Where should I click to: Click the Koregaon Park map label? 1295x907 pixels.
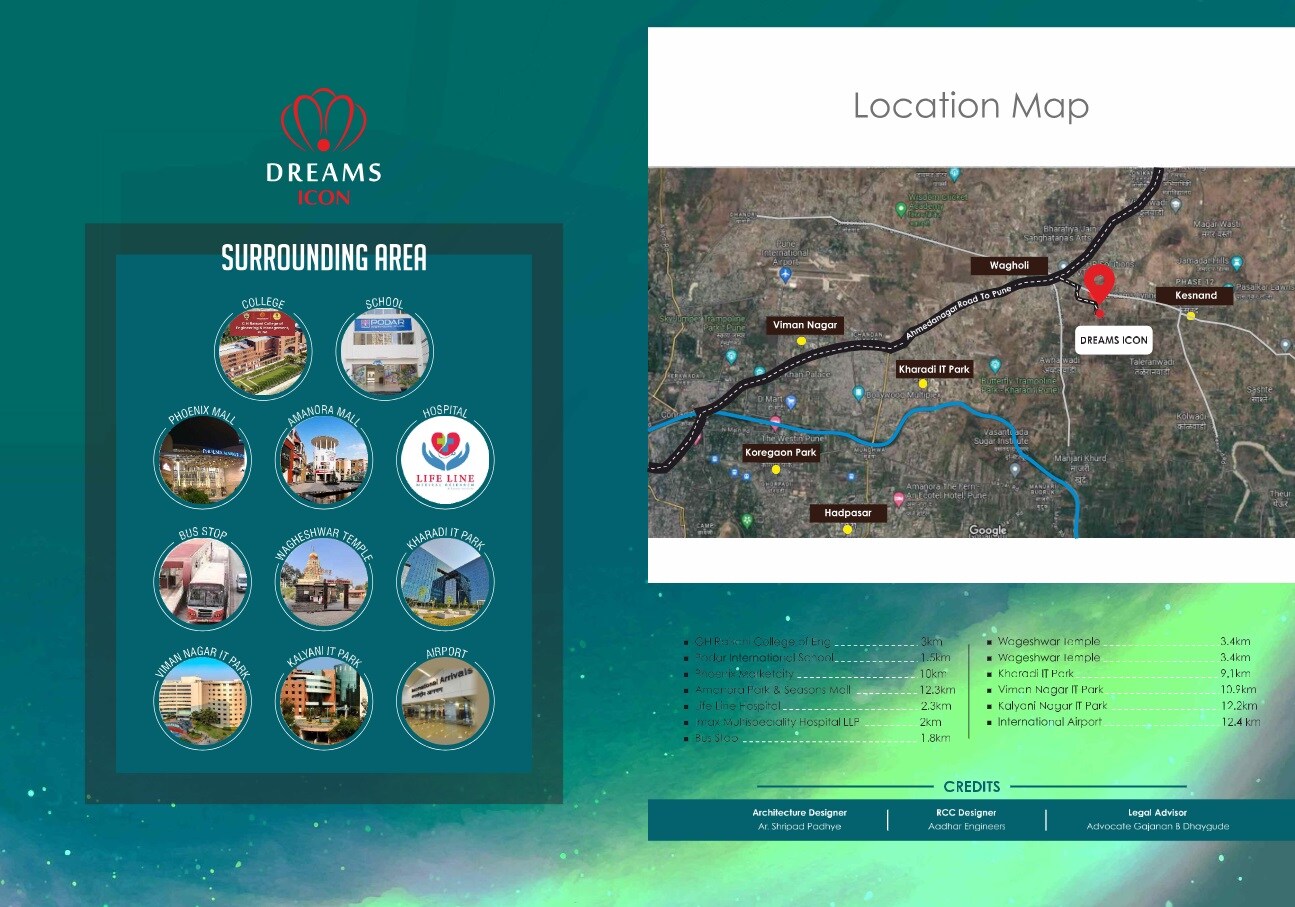[x=781, y=453]
